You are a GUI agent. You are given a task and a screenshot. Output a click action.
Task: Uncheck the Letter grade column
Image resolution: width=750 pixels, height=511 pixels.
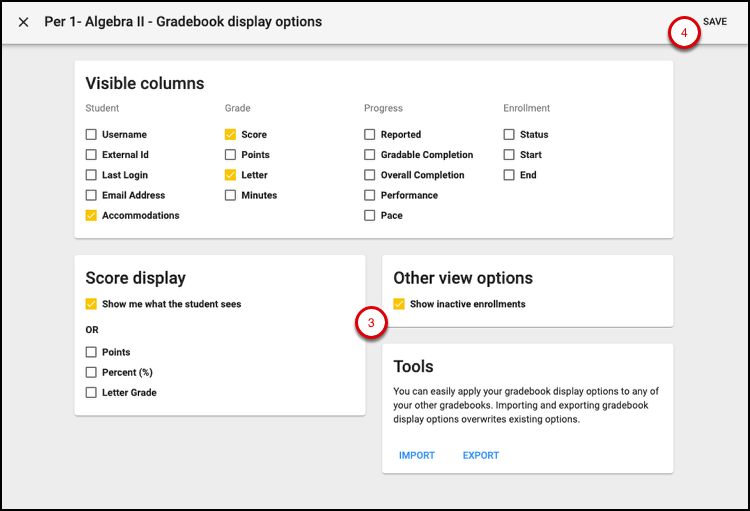point(230,175)
